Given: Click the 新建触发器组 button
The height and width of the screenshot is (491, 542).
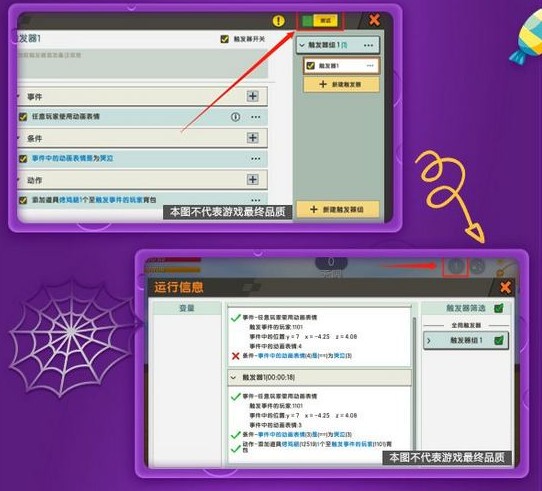Looking at the screenshot, I should tap(338, 210).
